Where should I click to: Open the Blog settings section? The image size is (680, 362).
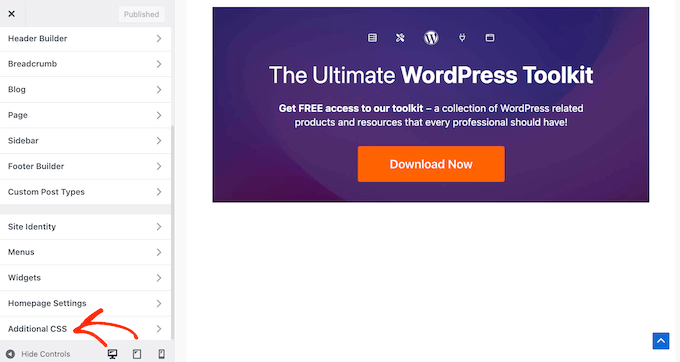point(85,90)
